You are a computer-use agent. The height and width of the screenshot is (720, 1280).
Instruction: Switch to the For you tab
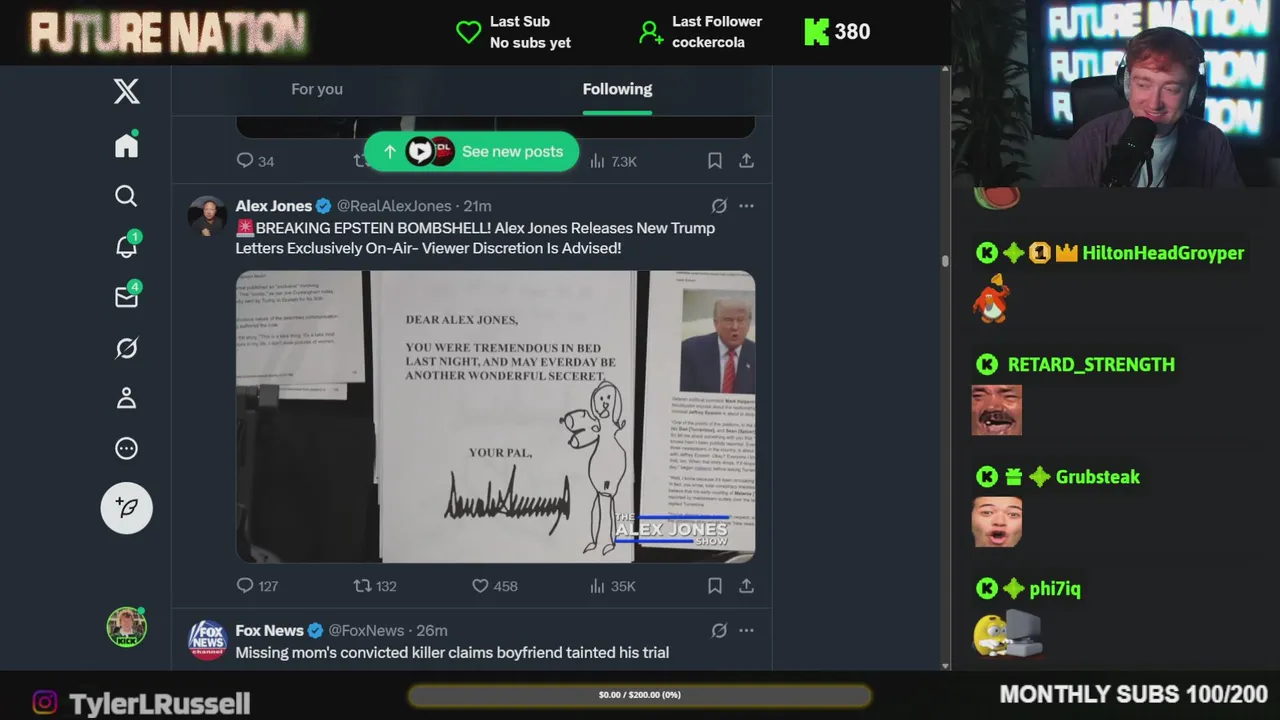(317, 89)
